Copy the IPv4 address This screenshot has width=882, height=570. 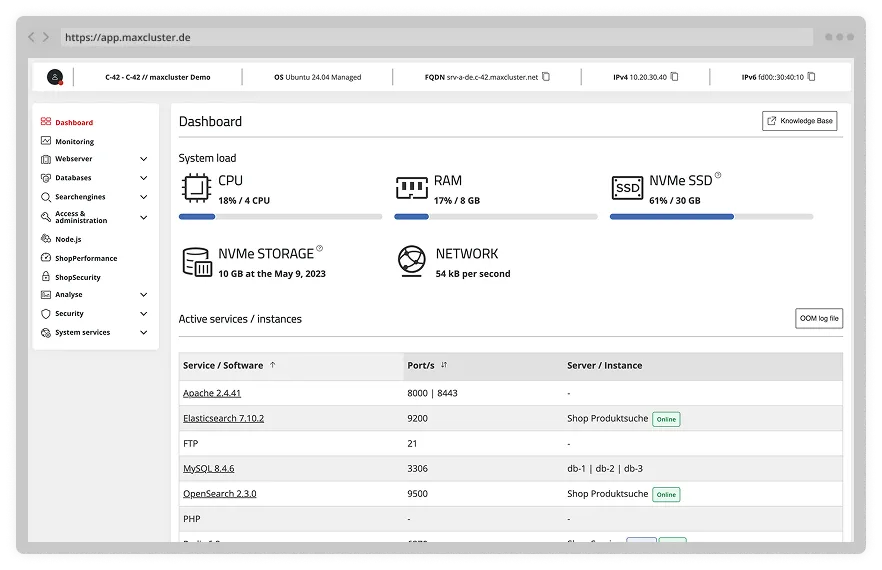tap(674, 77)
